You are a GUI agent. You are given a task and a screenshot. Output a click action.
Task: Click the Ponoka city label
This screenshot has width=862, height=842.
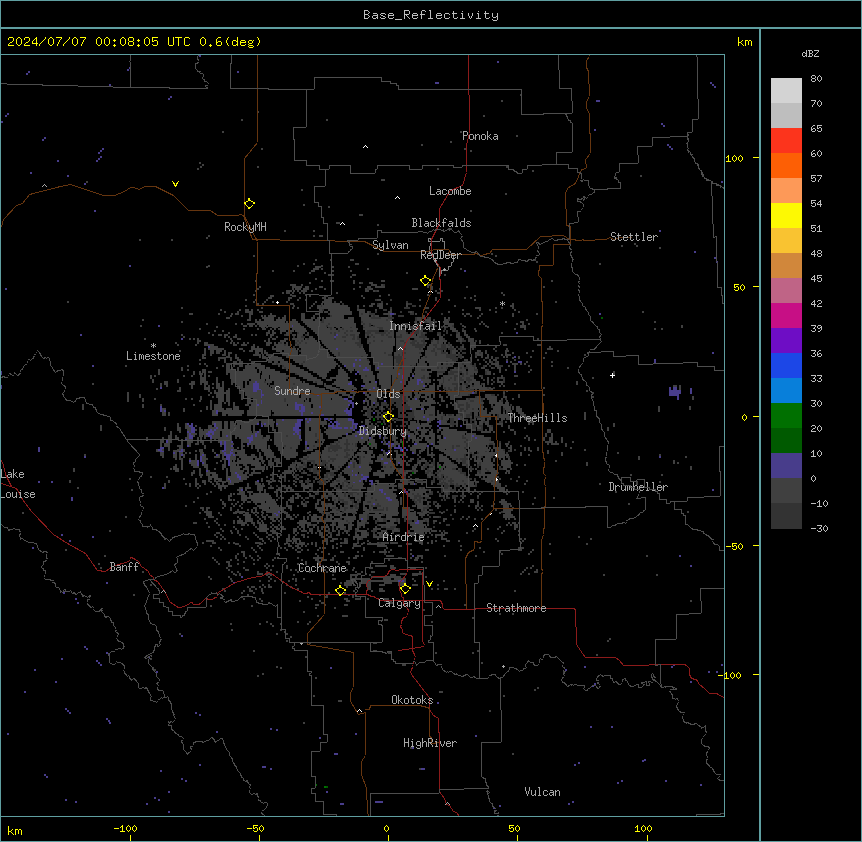pos(480,136)
